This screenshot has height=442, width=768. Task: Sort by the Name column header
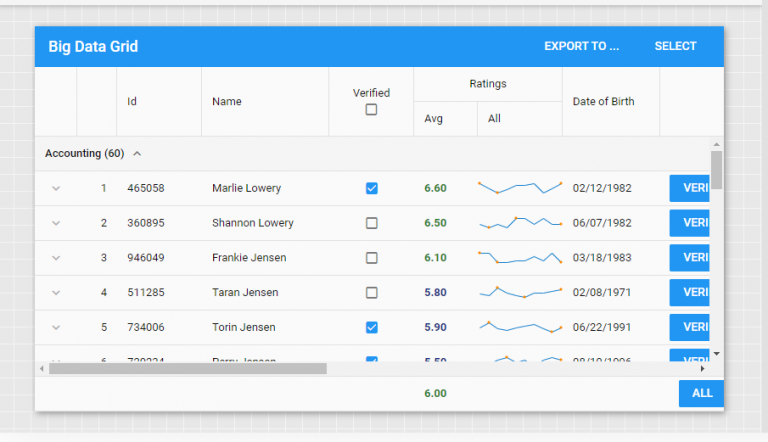pyautogui.click(x=227, y=101)
